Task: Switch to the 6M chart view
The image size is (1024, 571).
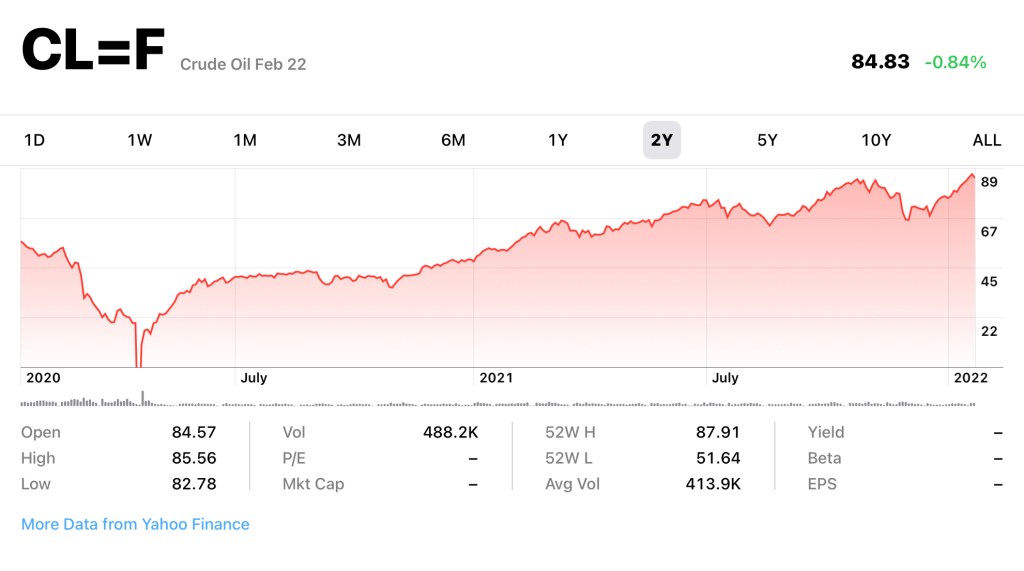Action: coord(453,140)
